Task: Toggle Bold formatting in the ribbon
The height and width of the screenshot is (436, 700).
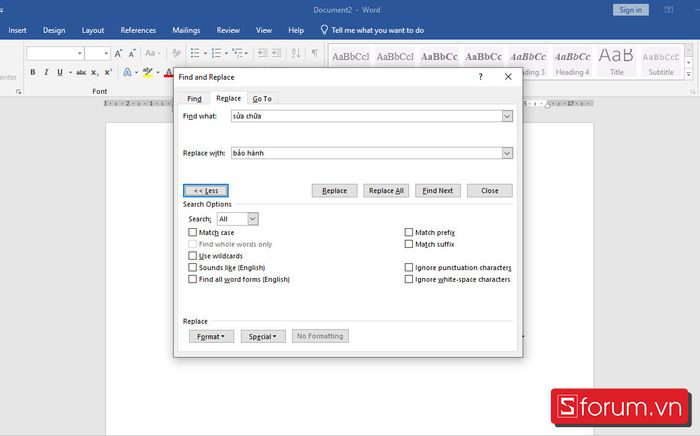Action: 33,72
